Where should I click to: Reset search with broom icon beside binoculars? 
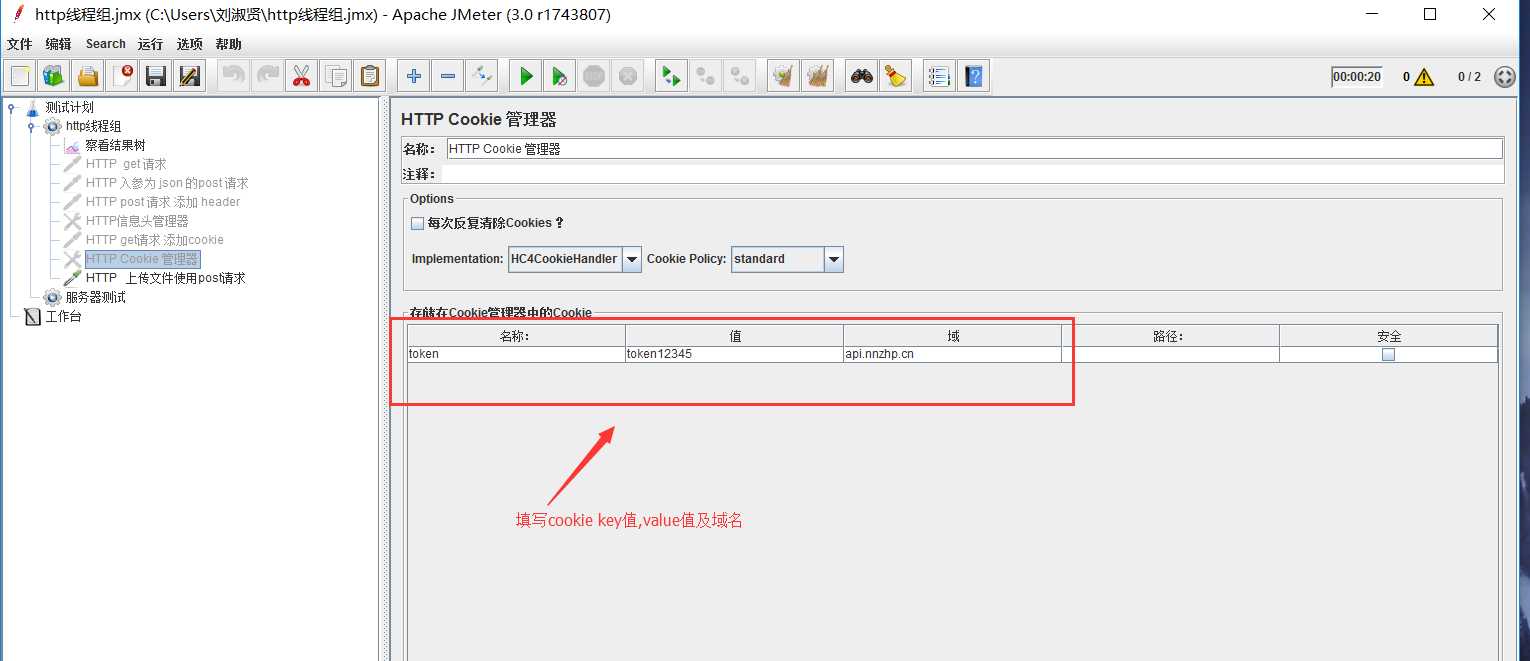895,76
